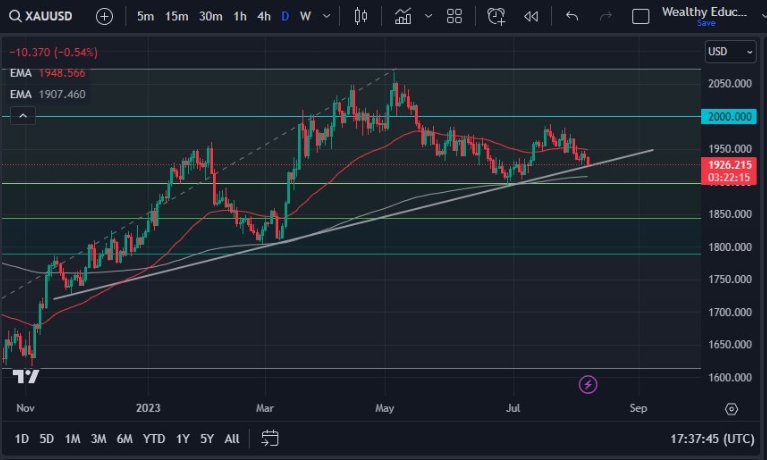Open the candlestick chart style selector
This screenshot has width=767, height=460.
coord(361,16)
